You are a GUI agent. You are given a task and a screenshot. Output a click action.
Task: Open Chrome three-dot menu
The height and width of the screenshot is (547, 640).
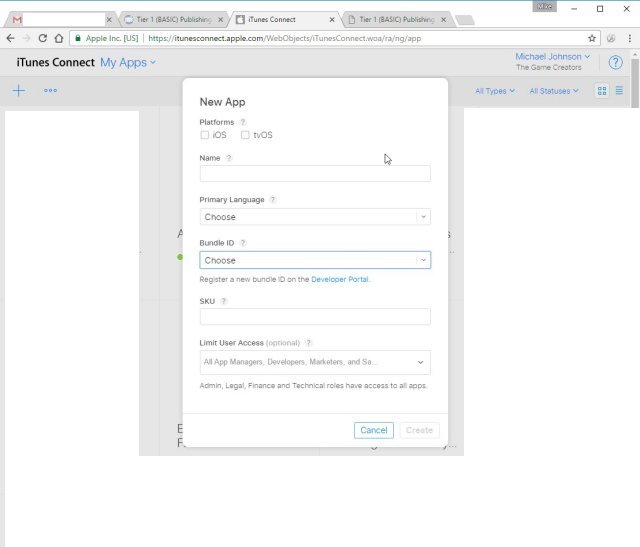click(630, 38)
